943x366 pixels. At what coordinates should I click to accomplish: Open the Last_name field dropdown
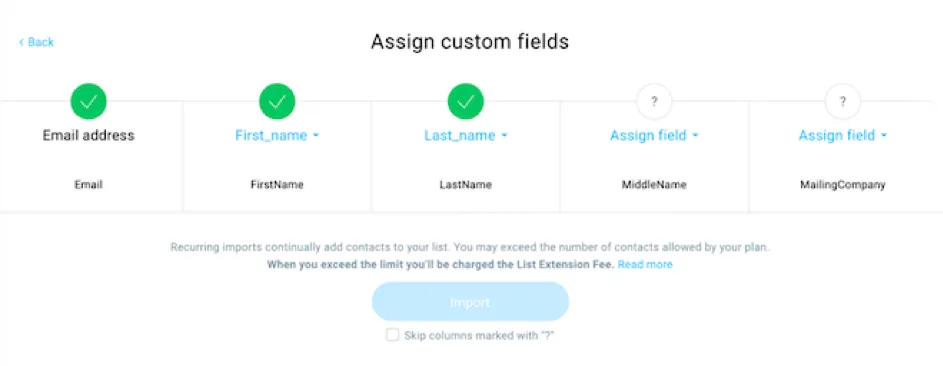pos(466,136)
